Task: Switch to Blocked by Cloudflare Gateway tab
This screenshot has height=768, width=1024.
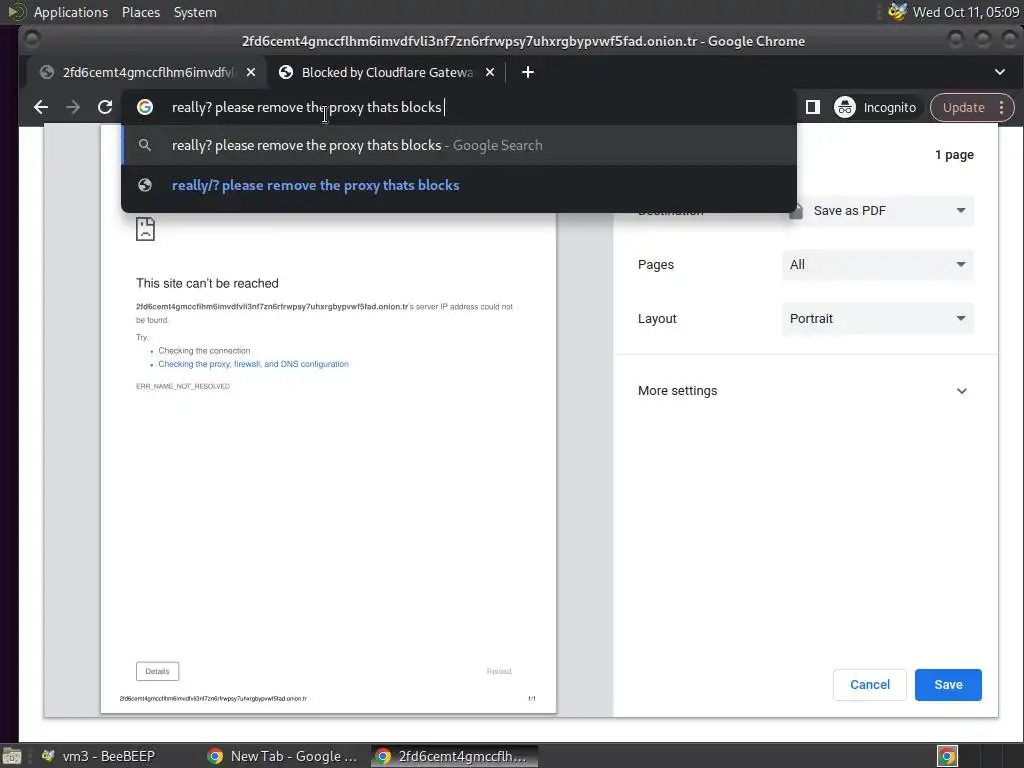Action: click(x=385, y=72)
